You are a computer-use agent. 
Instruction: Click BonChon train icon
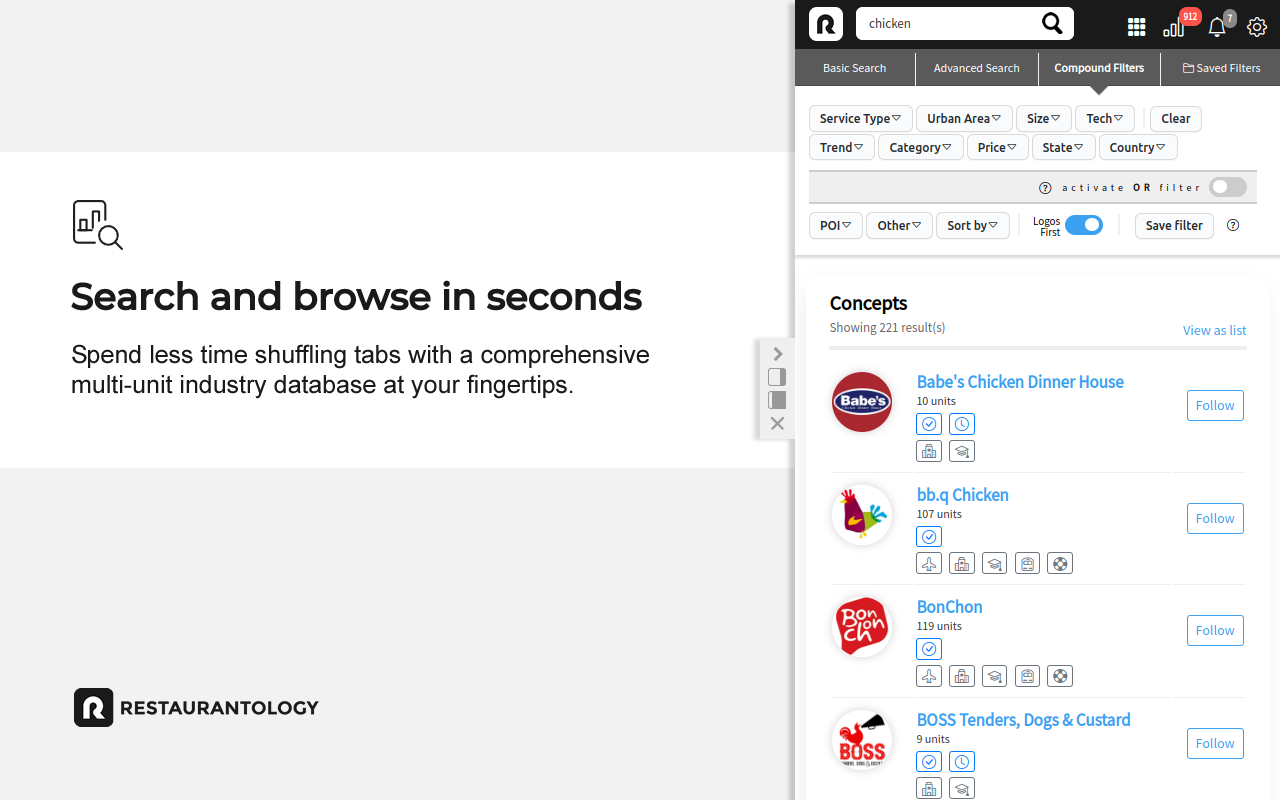click(x=1027, y=676)
